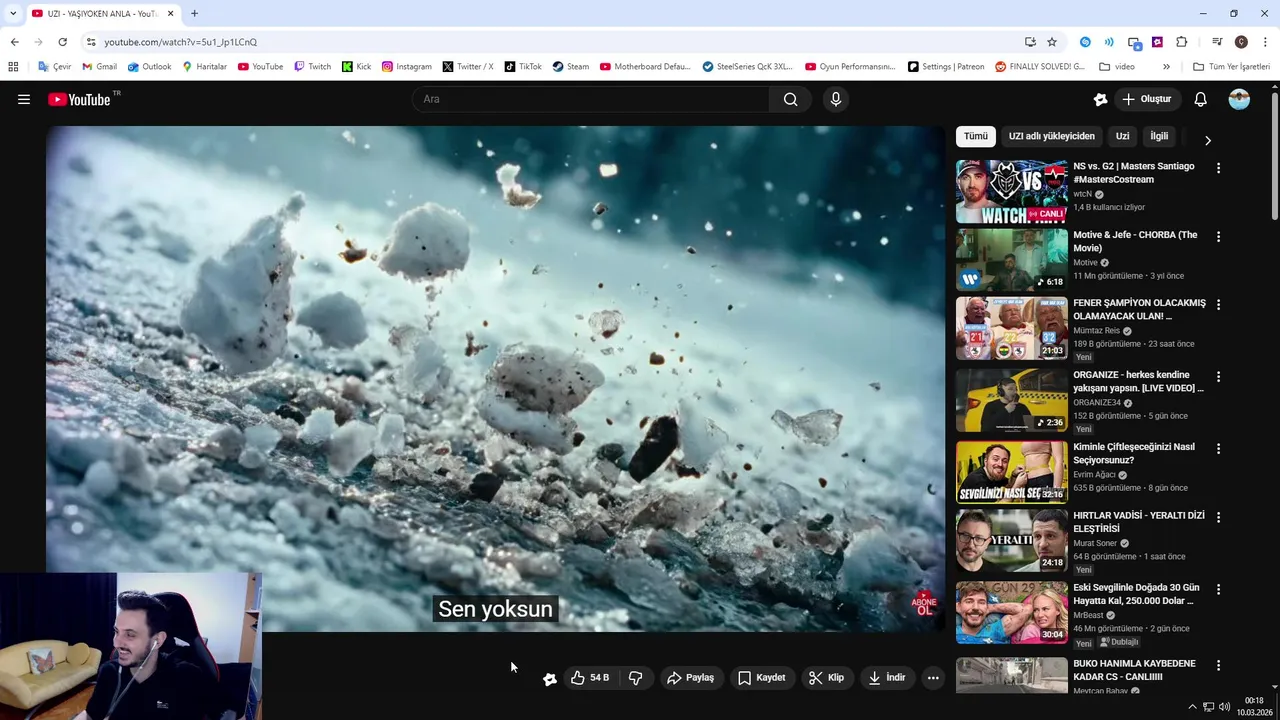This screenshot has height=720, width=1280.
Task: Open the Tüm Yer İşaretleri bookmarks folder
Action: coord(1231,67)
